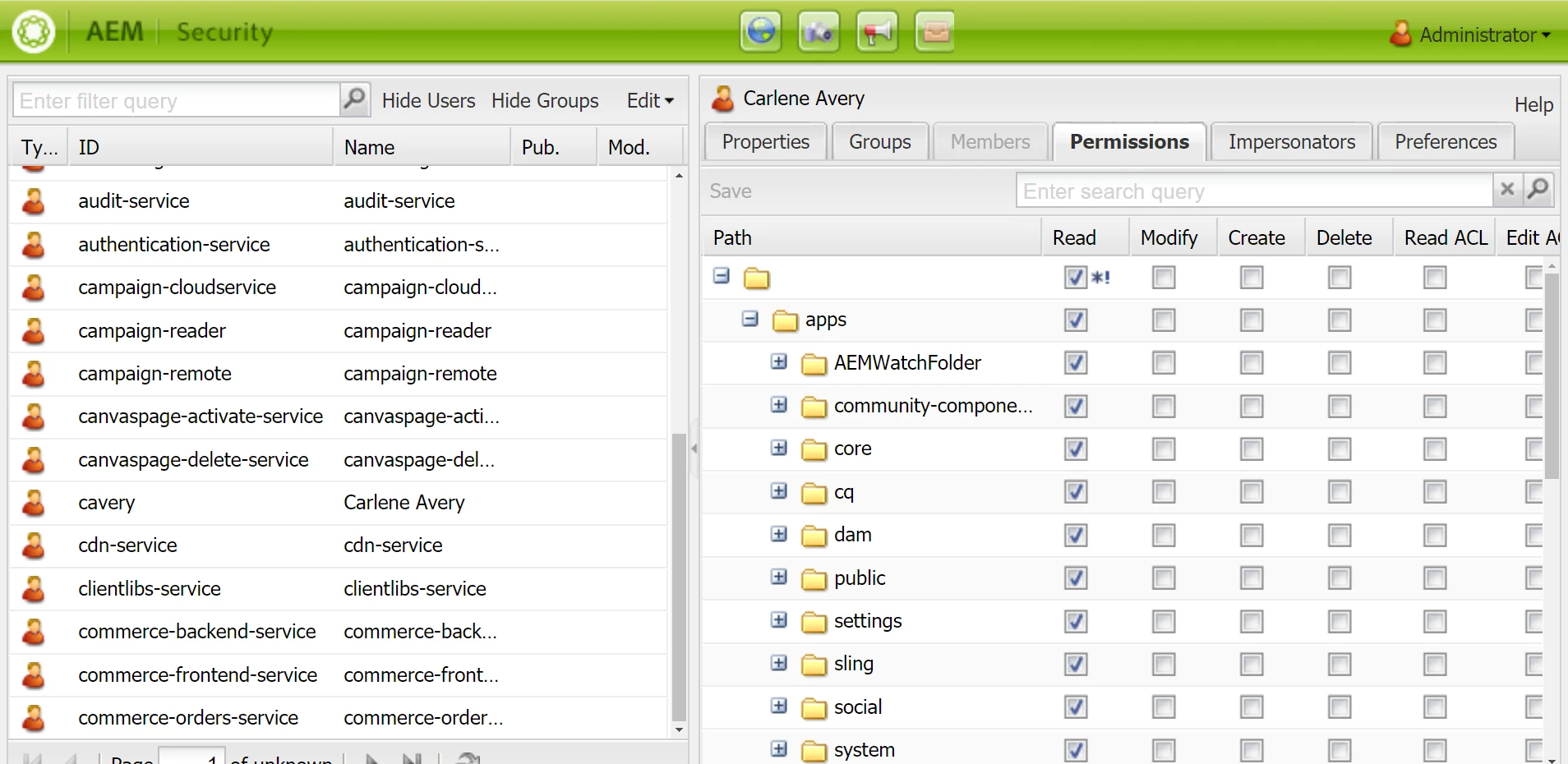This screenshot has height=764, width=1568.
Task: Open the Help link
Action: coord(1533,104)
